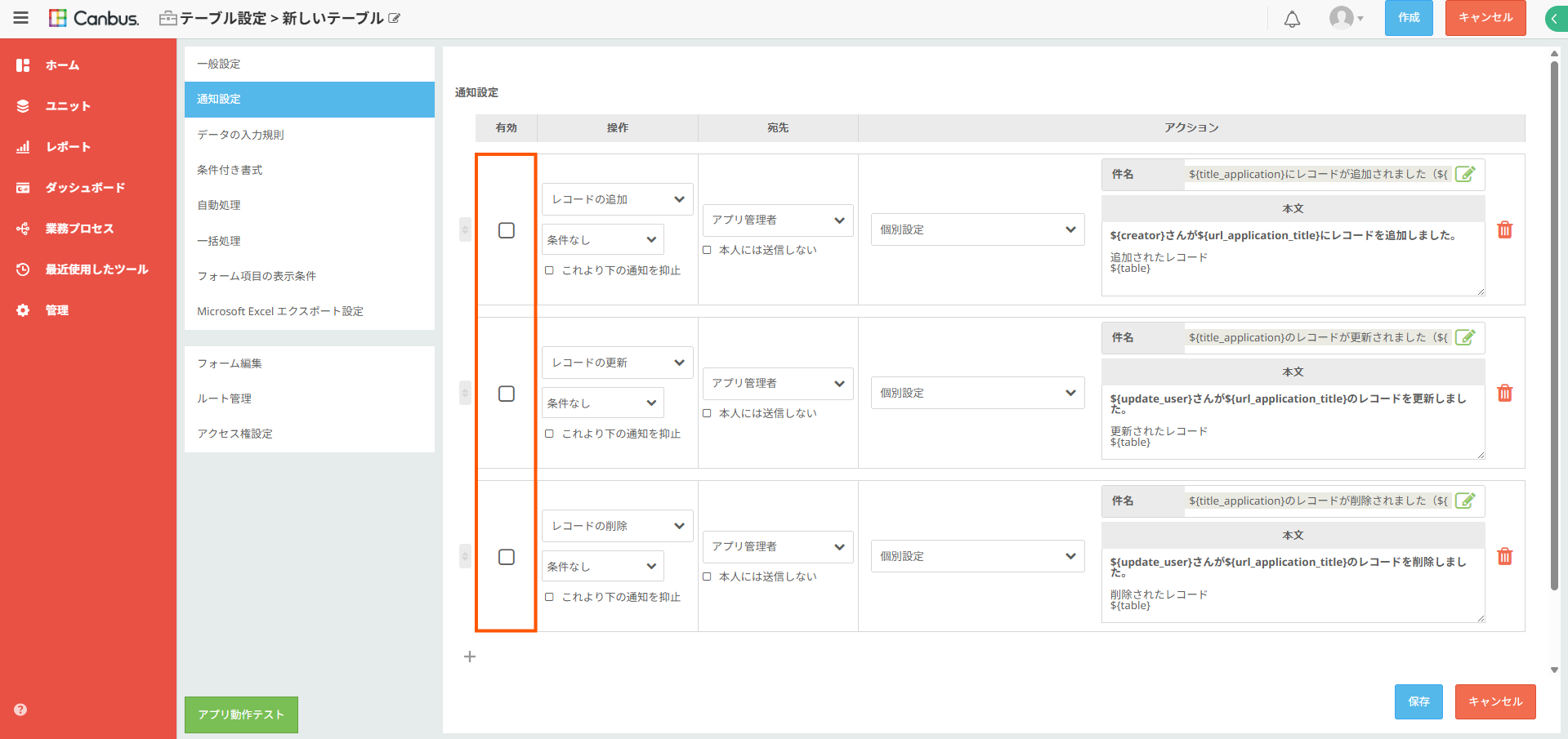This screenshot has width=1568, height=739.
Task: Check suppress lower notifications for record added
Action: tap(549, 270)
